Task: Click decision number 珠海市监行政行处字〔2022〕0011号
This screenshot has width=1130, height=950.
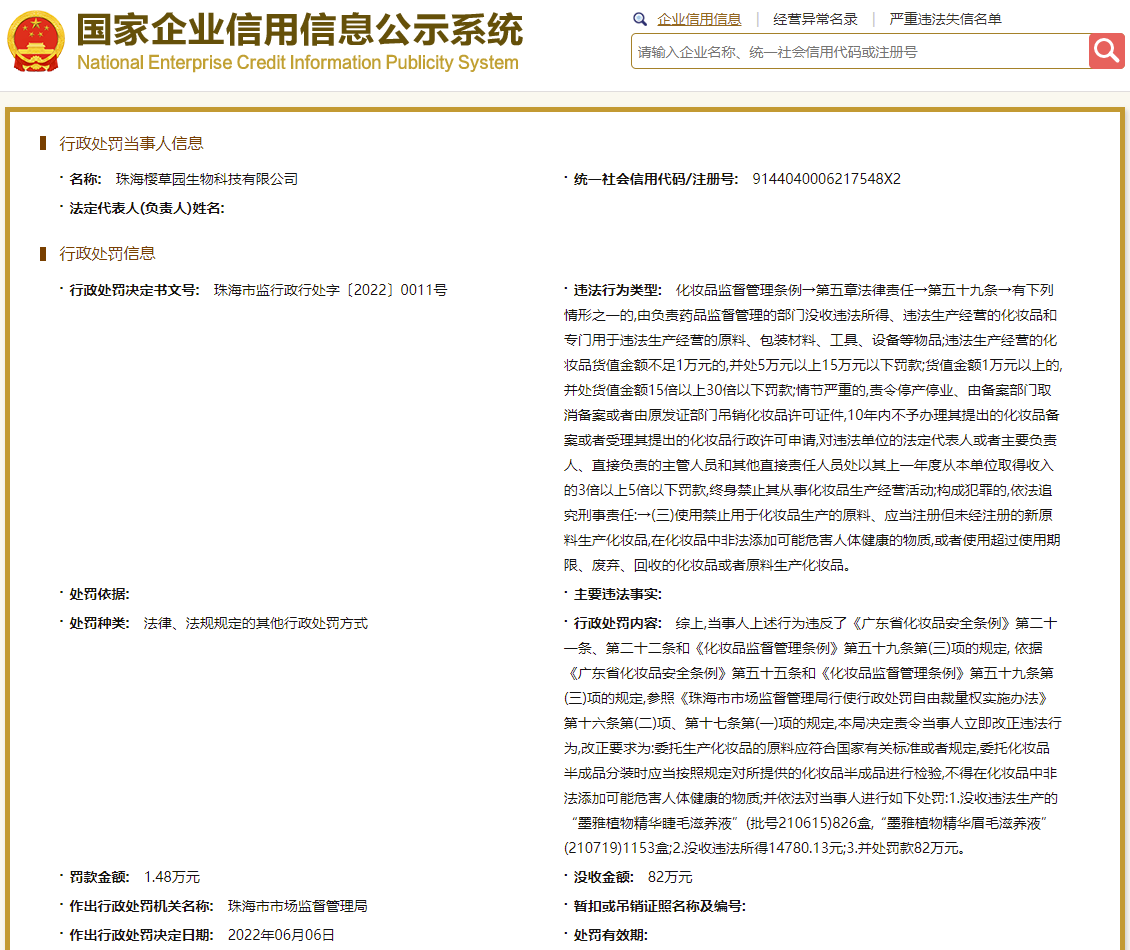Action: coord(331,290)
